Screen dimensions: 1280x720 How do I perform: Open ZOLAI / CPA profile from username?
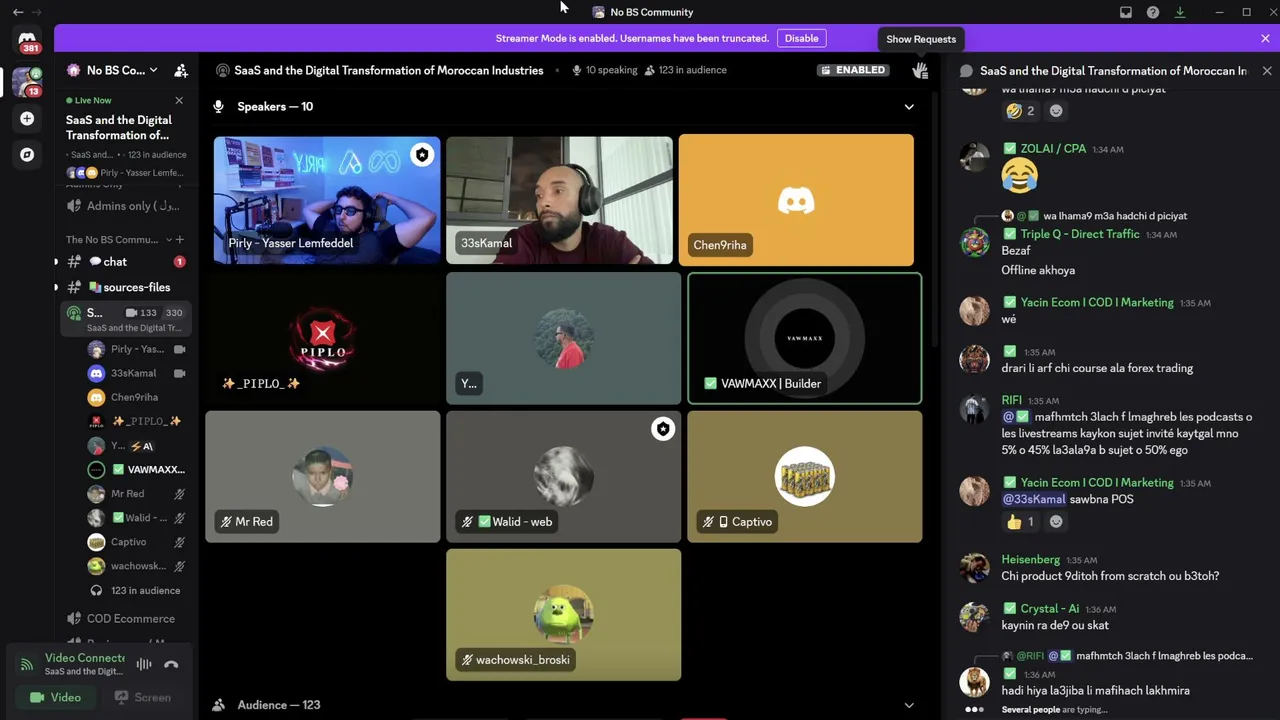click(x=1053, y=149)
